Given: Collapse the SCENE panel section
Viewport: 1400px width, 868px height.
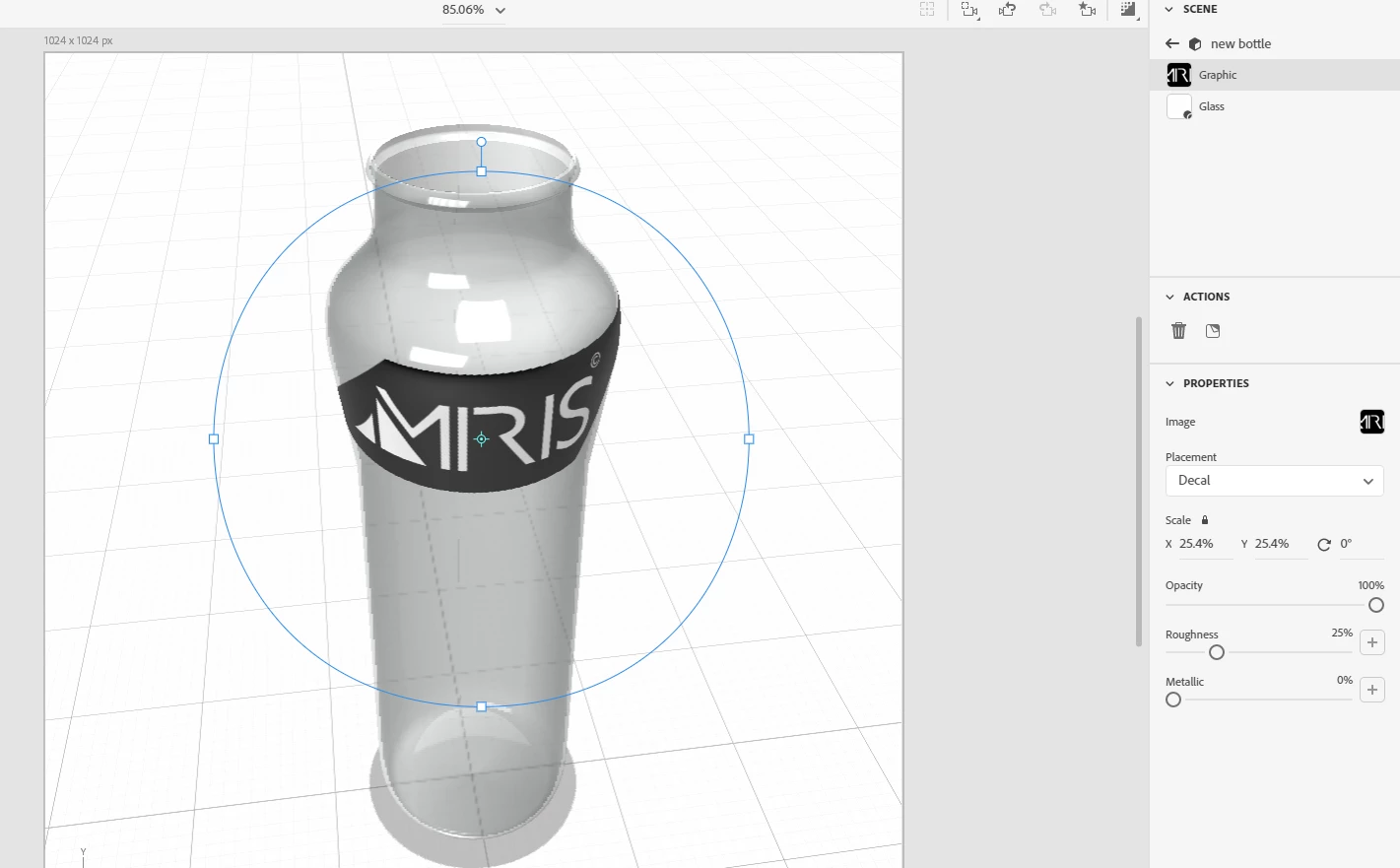Looking at the screenshot, I should click(x=1169, y=9).
